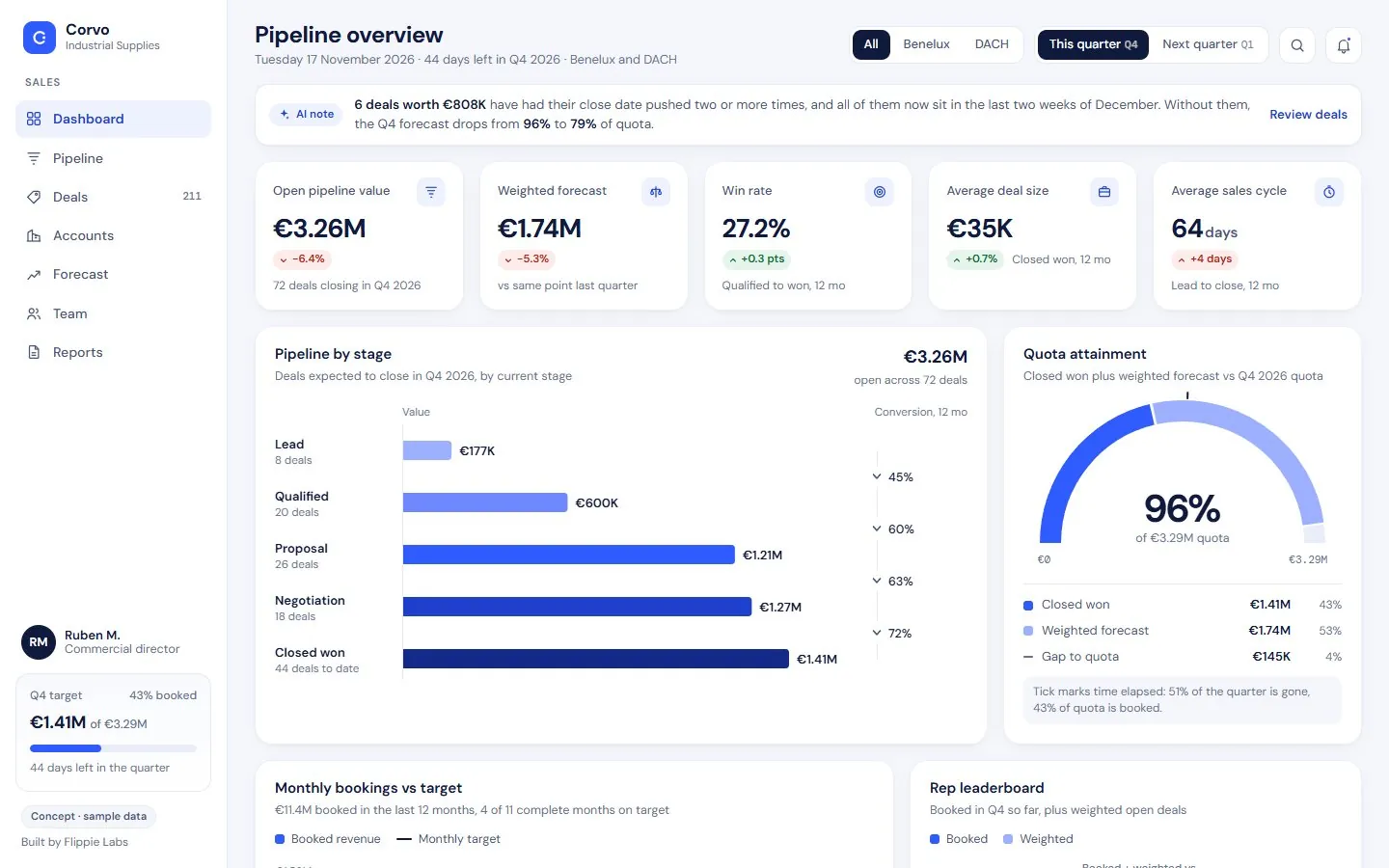Click the filter icon on Open pipeline value card

click(x=431, y=192)
